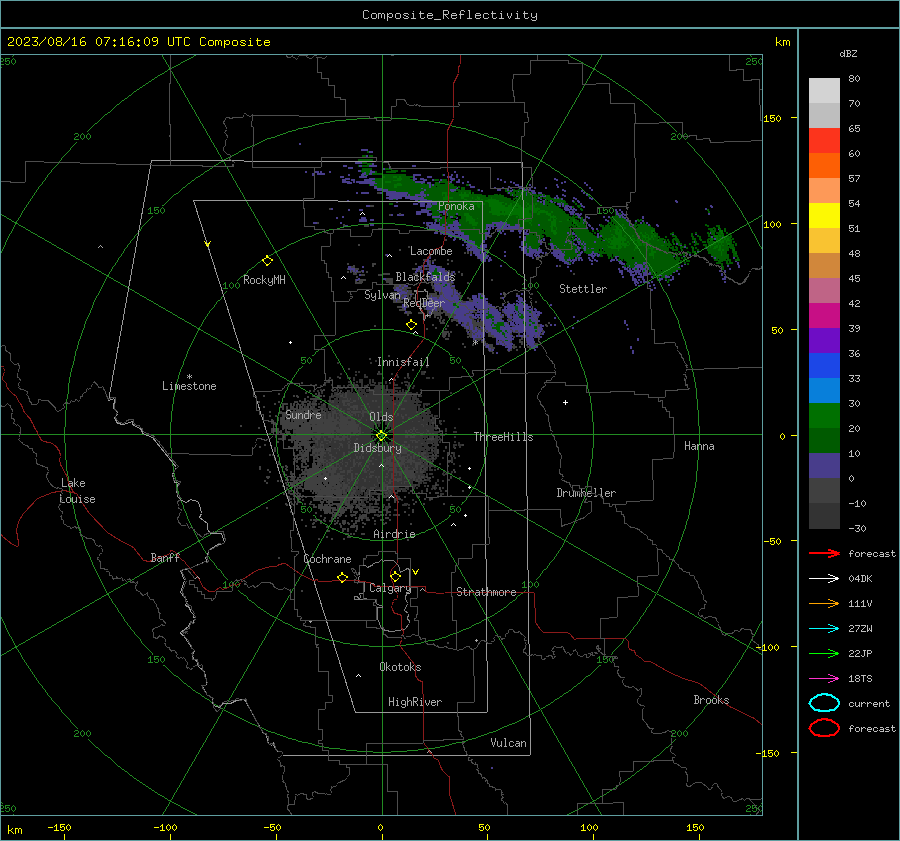Click the Olds town label
Viewport: 900px width, 841px height.
[381, 417]
